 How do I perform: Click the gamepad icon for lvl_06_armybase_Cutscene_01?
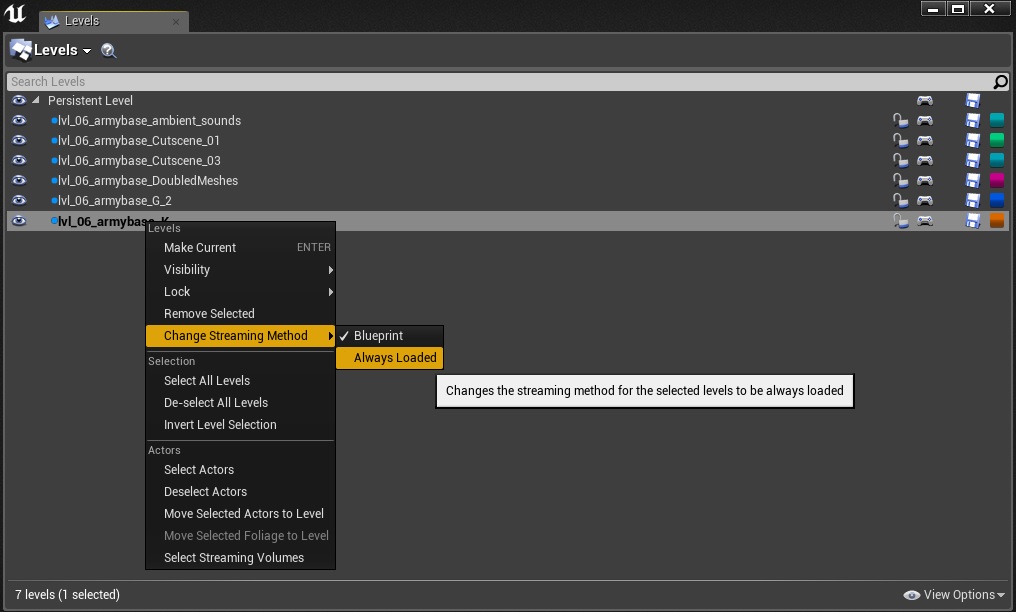coord(925,141)
